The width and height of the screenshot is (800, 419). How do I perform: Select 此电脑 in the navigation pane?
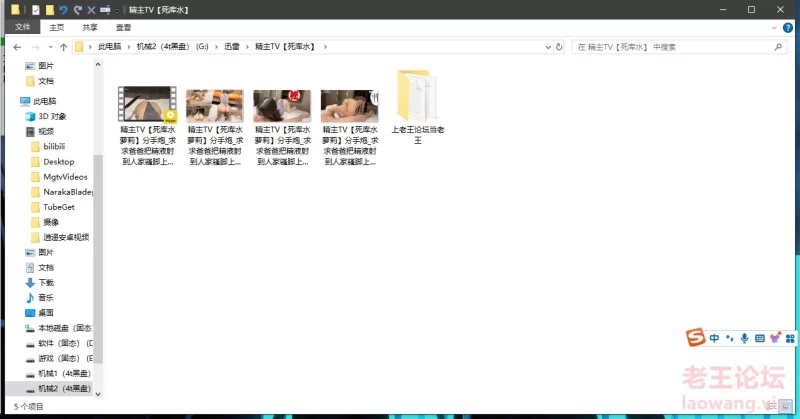[x=45, y=101]
